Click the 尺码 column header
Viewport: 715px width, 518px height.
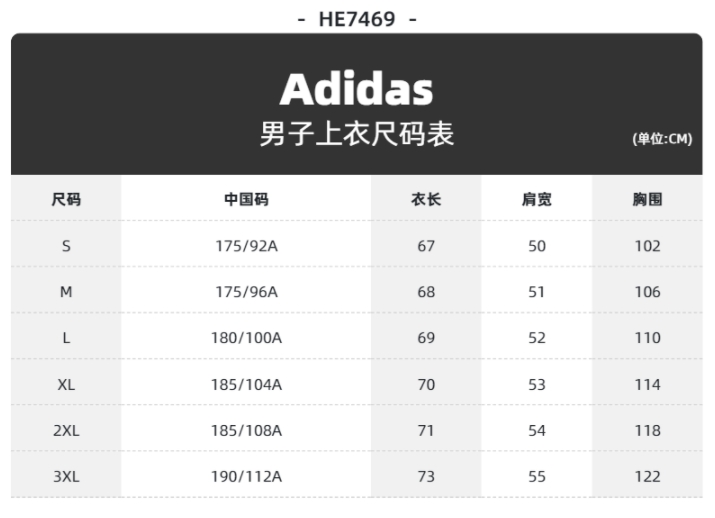(x=66, y=199)
